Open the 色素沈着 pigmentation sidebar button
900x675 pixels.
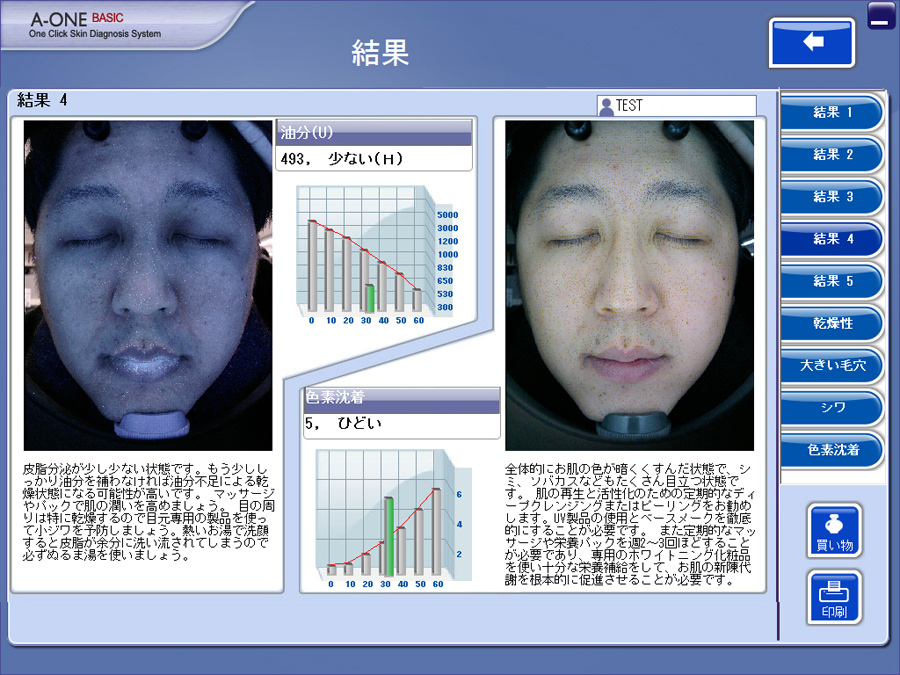tap(832, 450)
